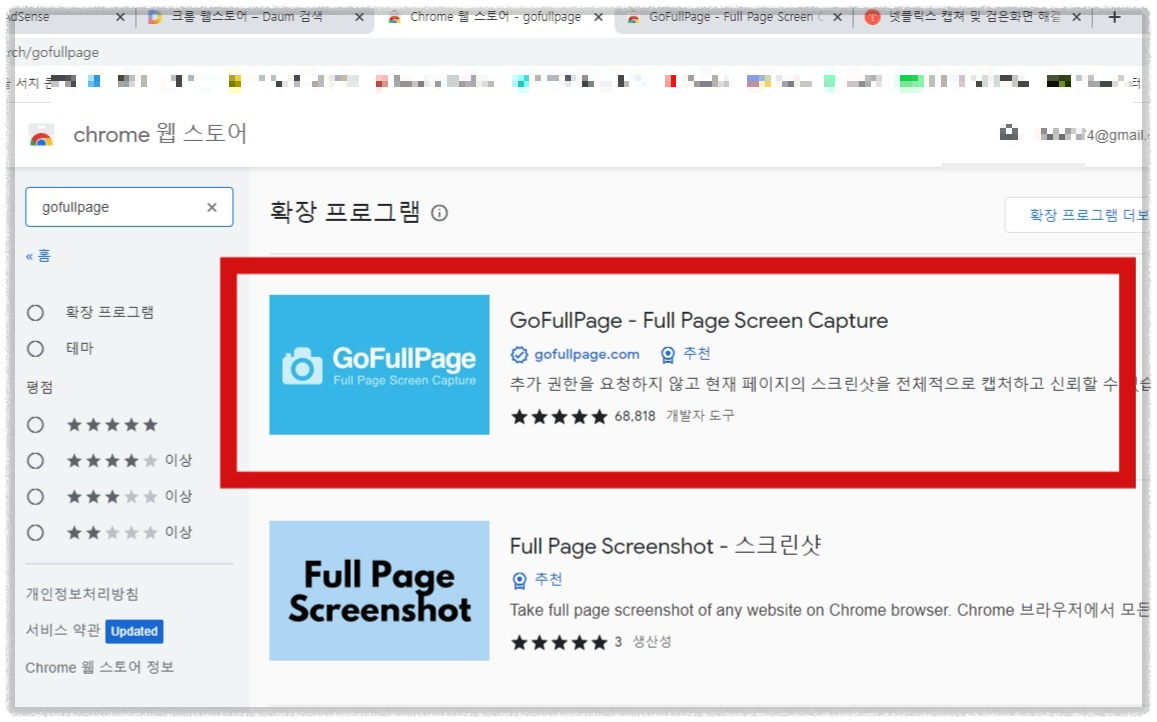Click the 생산성 category label

(x=652, y=642)
